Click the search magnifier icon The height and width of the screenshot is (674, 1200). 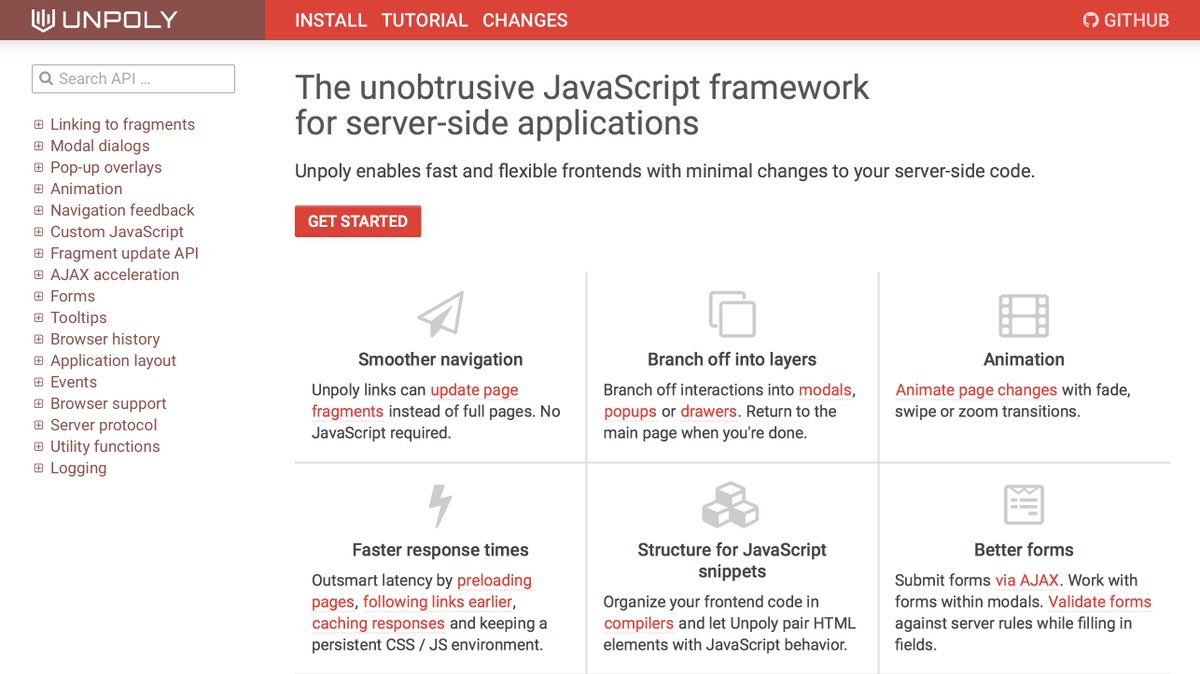(46, 79)
